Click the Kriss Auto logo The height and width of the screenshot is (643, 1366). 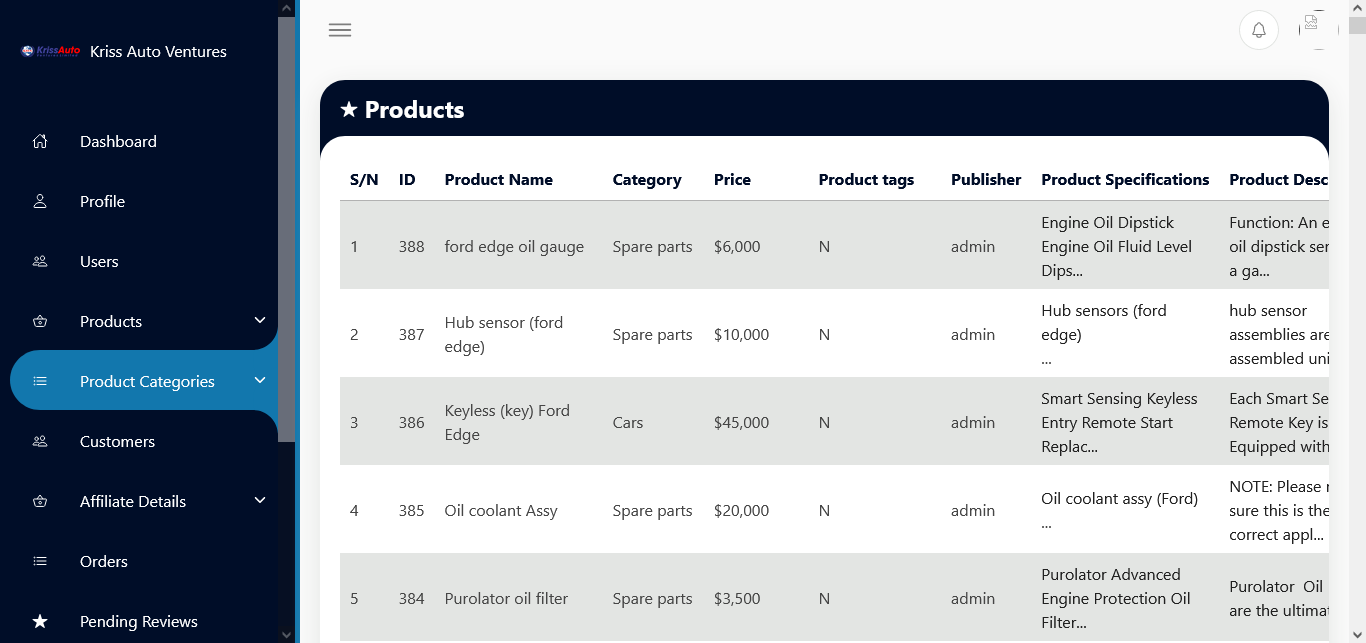[x=51, y=51]
